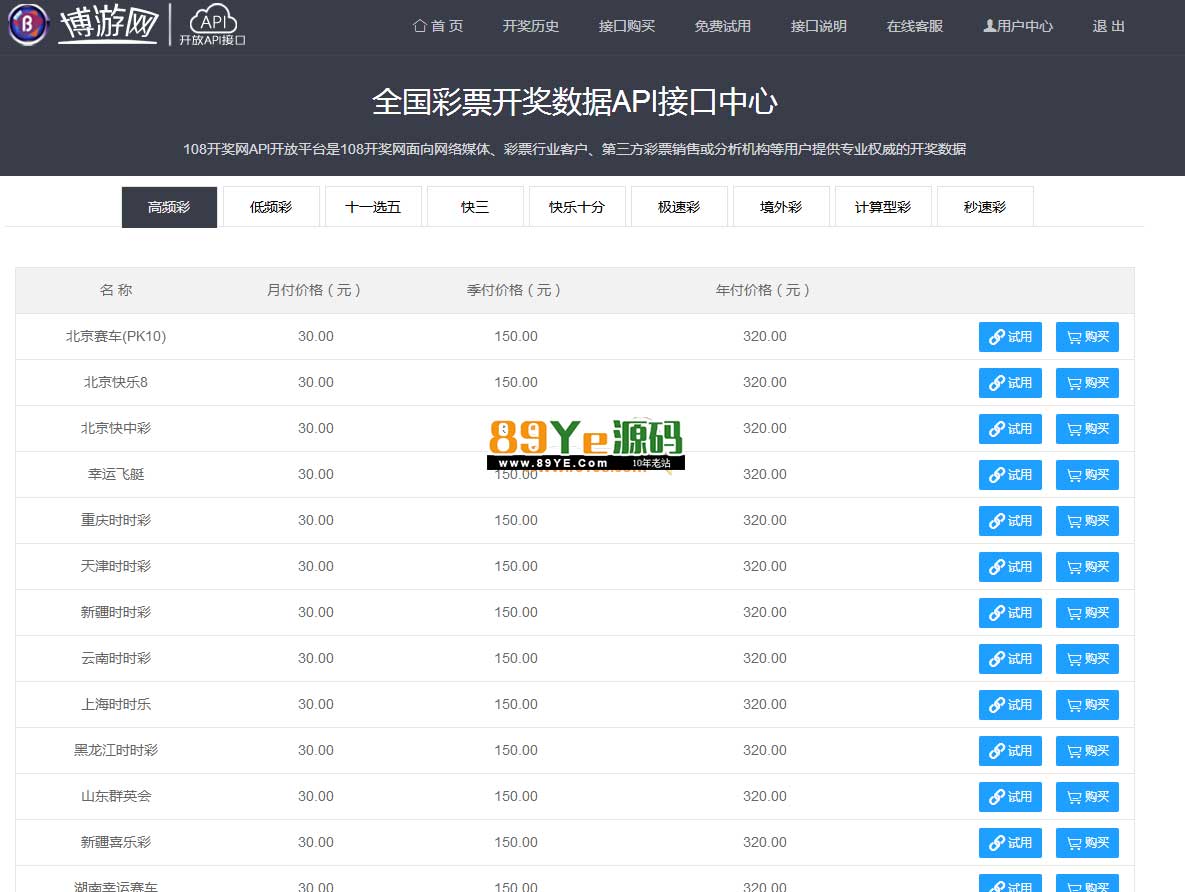Screen dimensions: 1185x892
Task: Select the 秒速彩 tab
Action: coord(985,207)
